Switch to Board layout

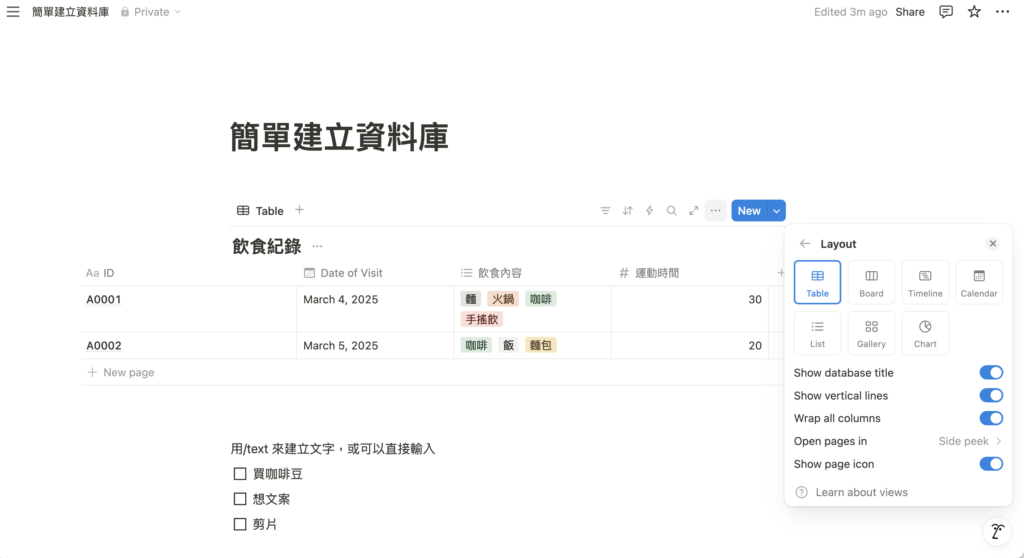pyautogui.click(x=871, y=282)
